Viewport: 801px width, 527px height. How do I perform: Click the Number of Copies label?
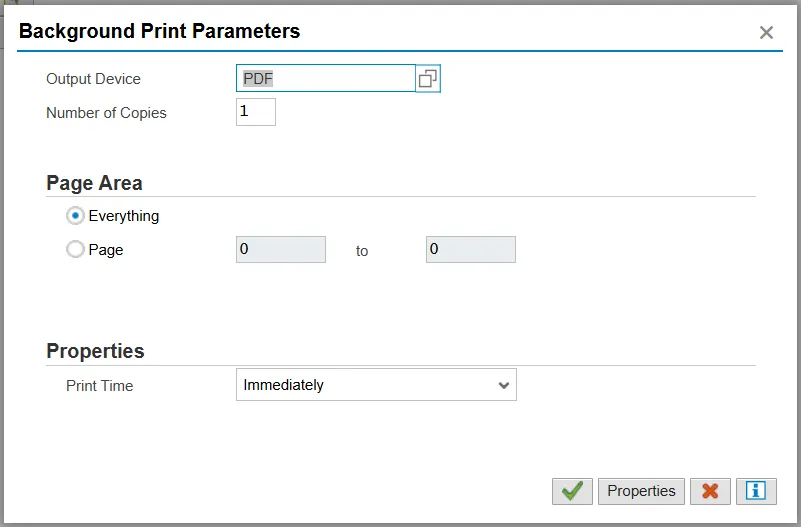point(106,113)
